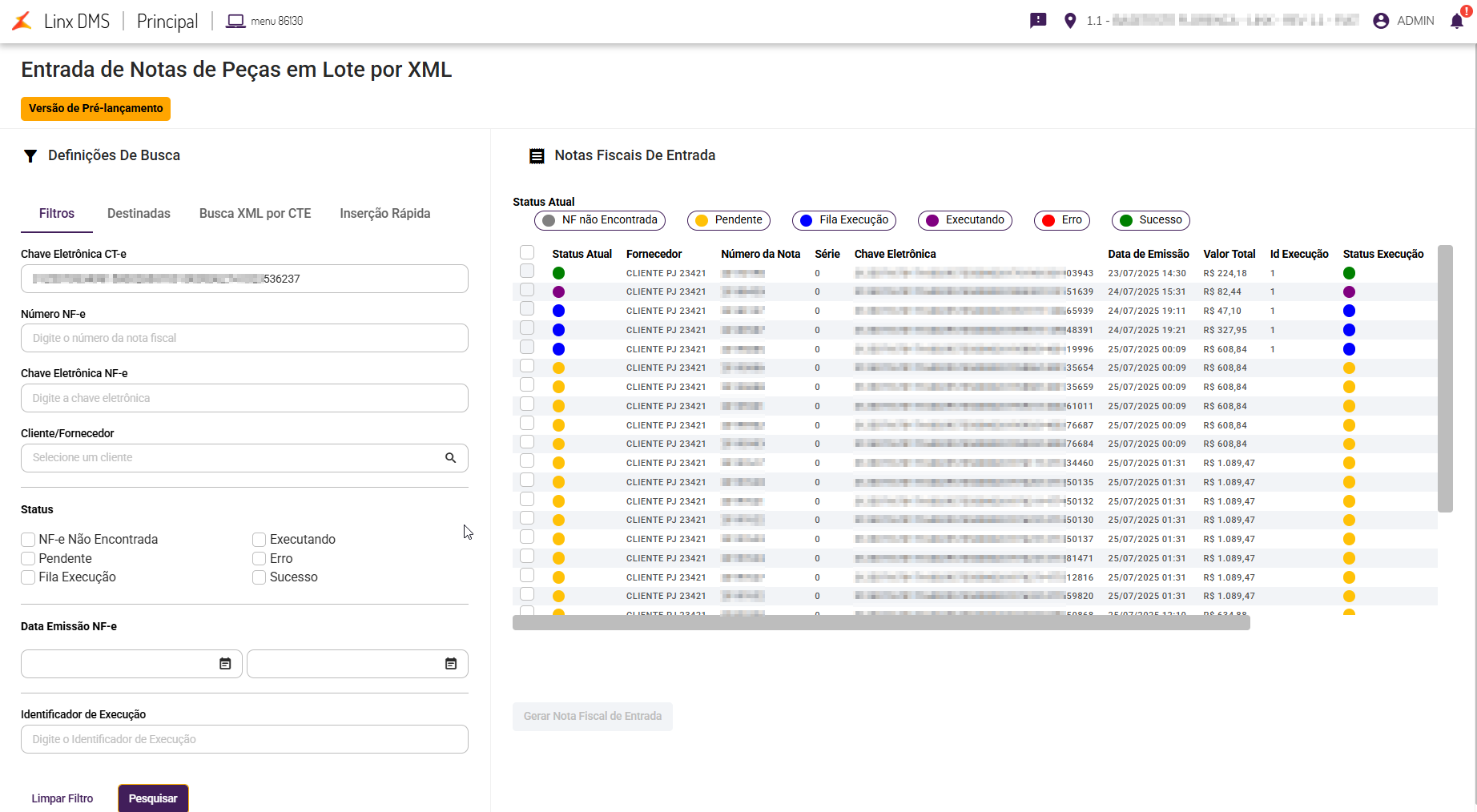Viewport: 1477px width, 812px height.
Task: Click the Fila Execução legend chip
Action: point(844,220)
